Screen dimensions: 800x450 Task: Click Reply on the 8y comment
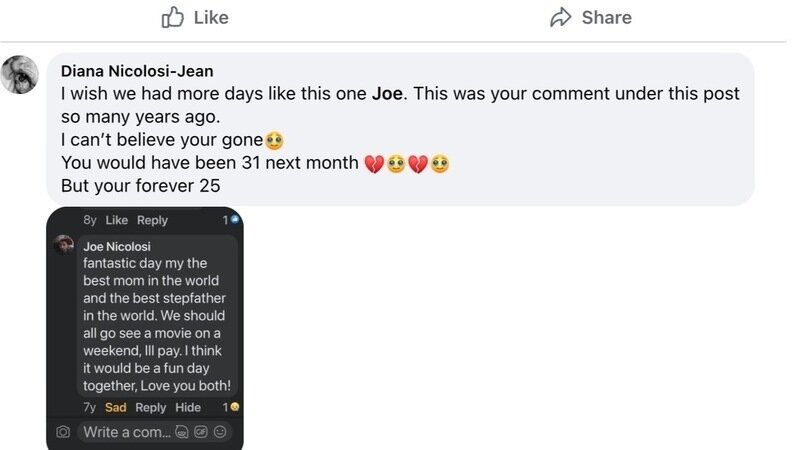152,220
